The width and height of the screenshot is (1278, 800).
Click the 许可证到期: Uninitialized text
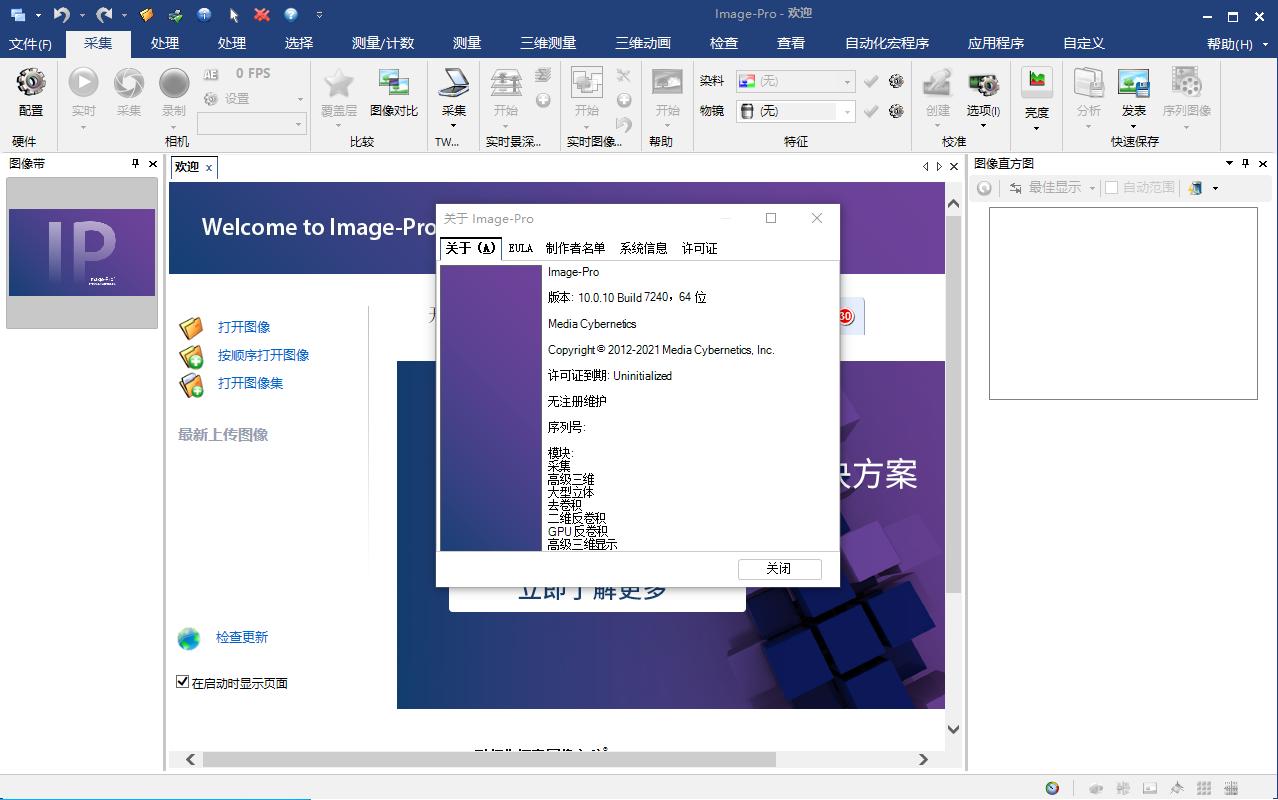pyautogui.click(x=610, y=376)
